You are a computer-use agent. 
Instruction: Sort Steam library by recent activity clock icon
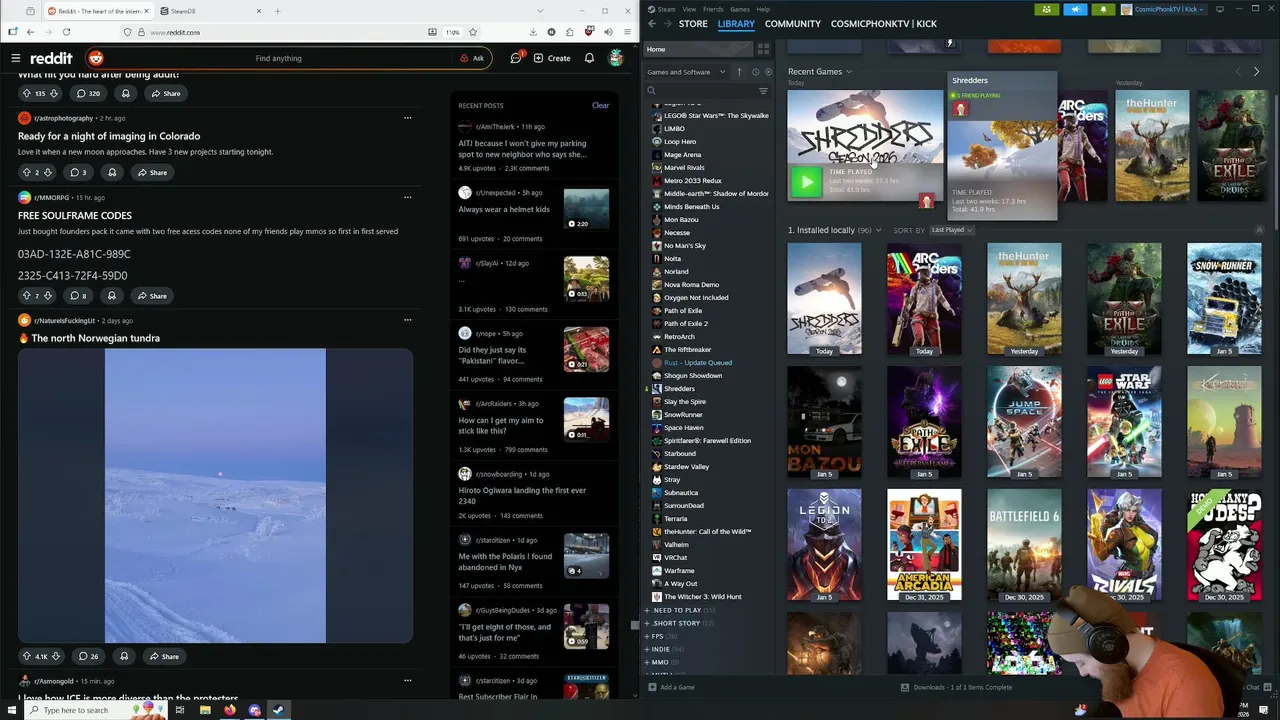[x=754, y=72]
